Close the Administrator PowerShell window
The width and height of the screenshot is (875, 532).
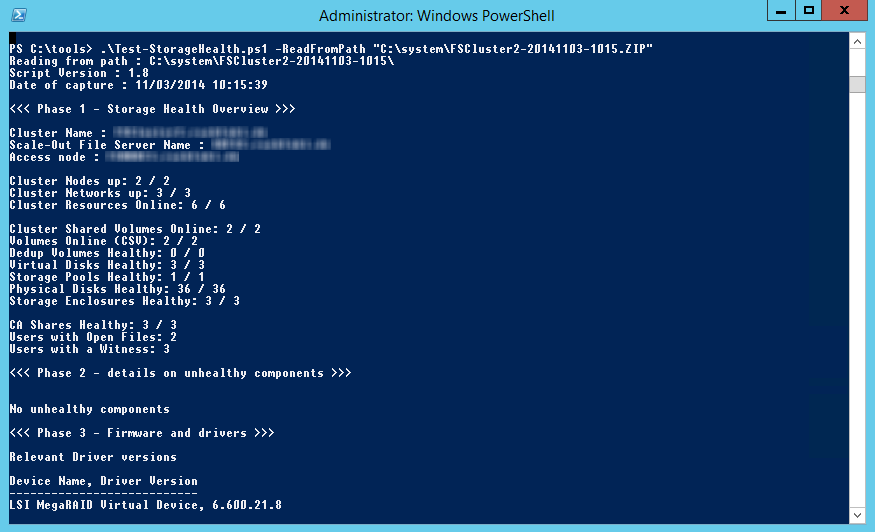point(845,11)
